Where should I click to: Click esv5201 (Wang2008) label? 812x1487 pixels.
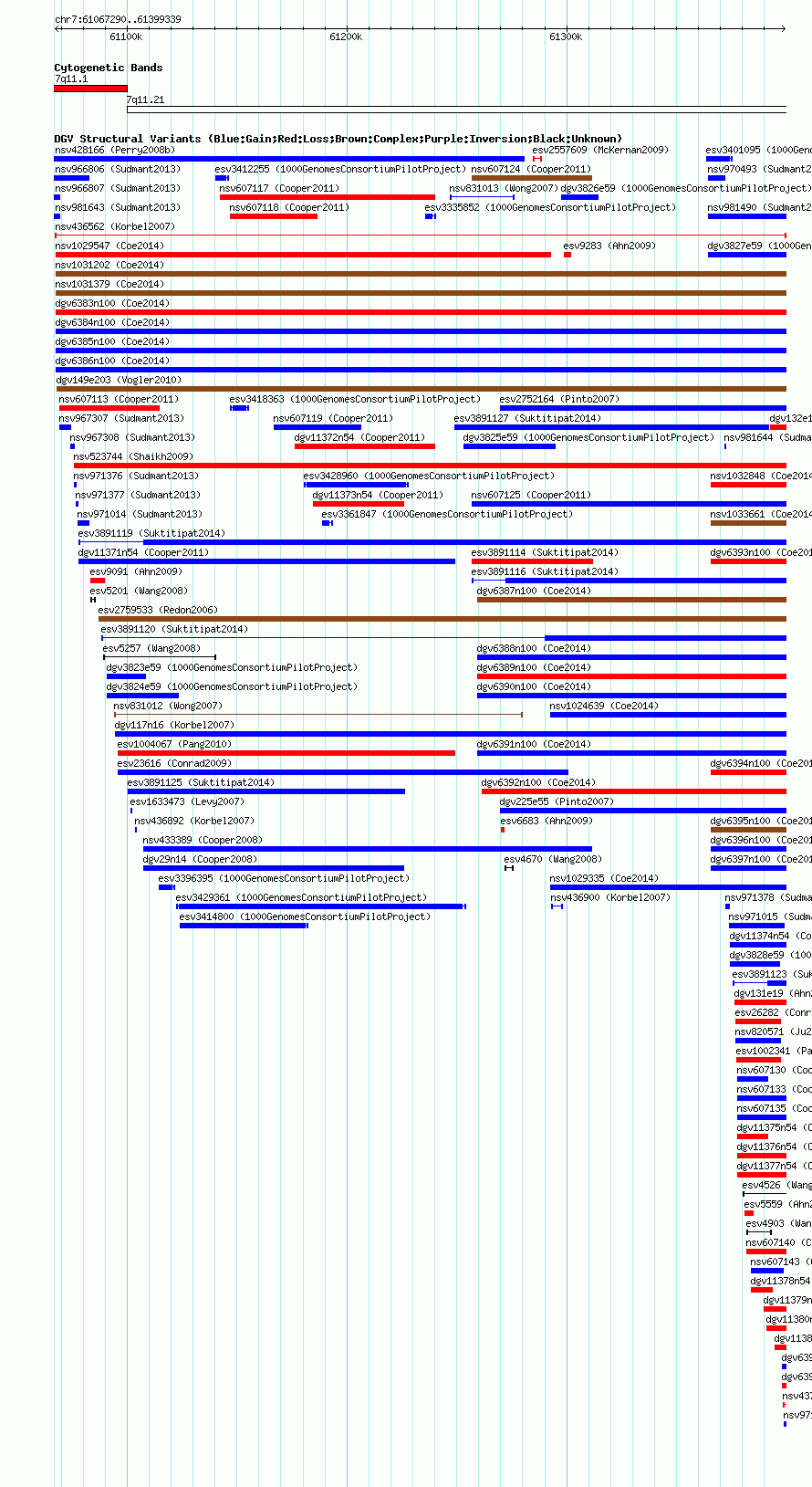point(139,591)
